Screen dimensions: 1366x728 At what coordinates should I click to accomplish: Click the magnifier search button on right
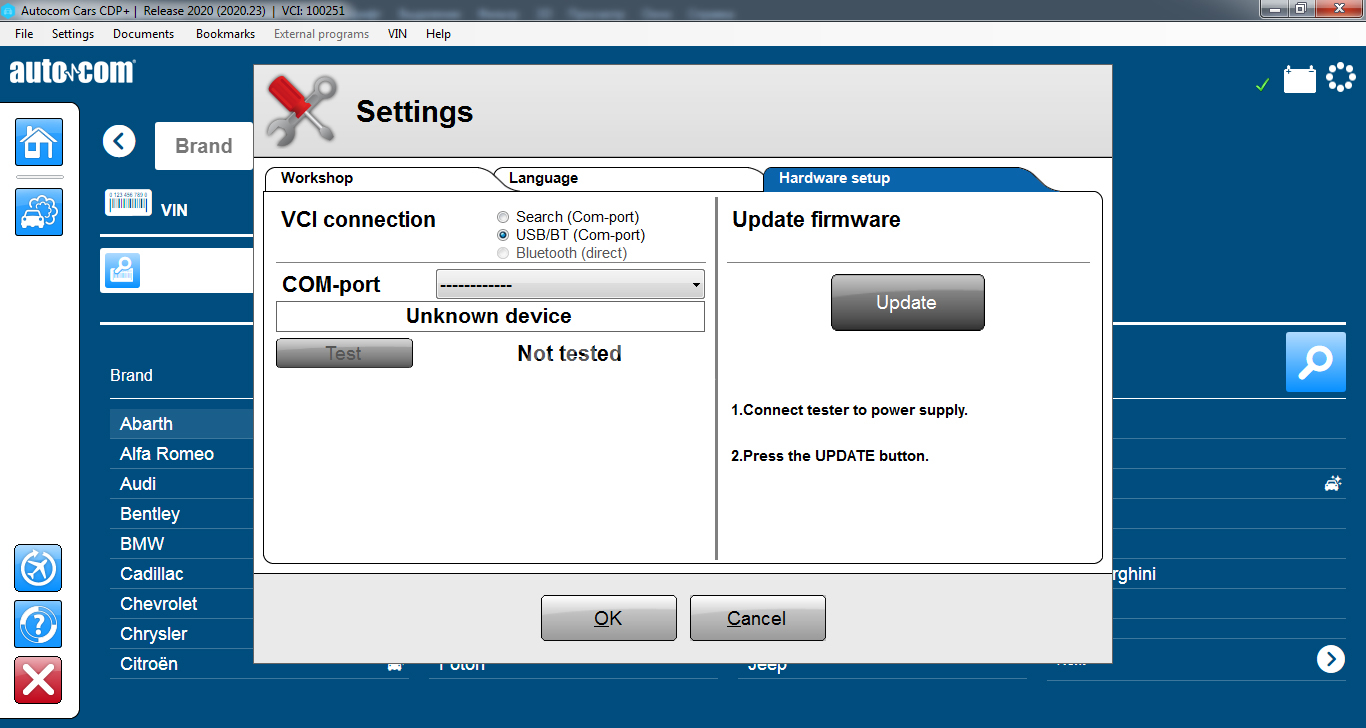(1315, 362)
